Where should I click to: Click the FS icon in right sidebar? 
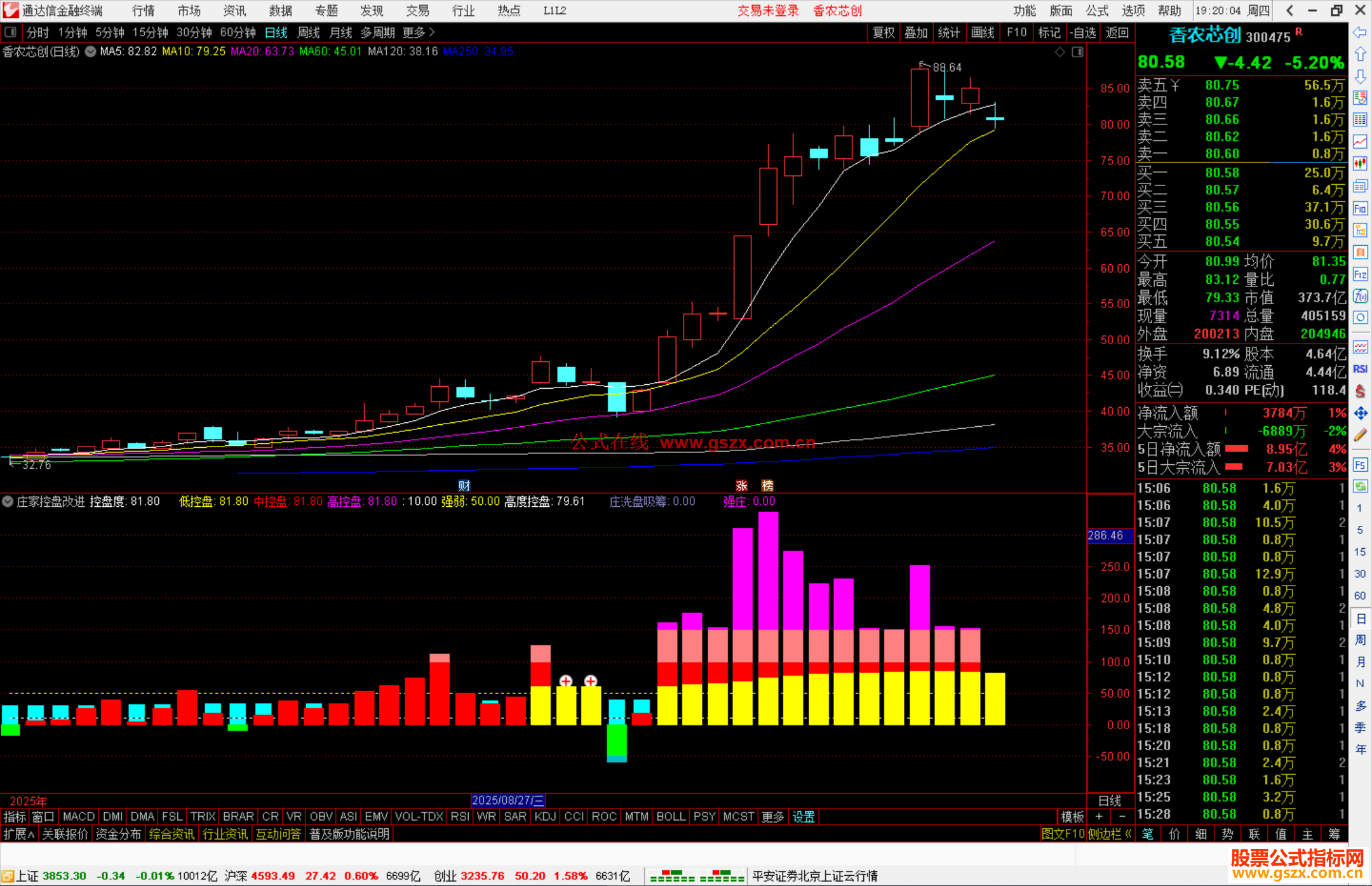coord(1360,465)
